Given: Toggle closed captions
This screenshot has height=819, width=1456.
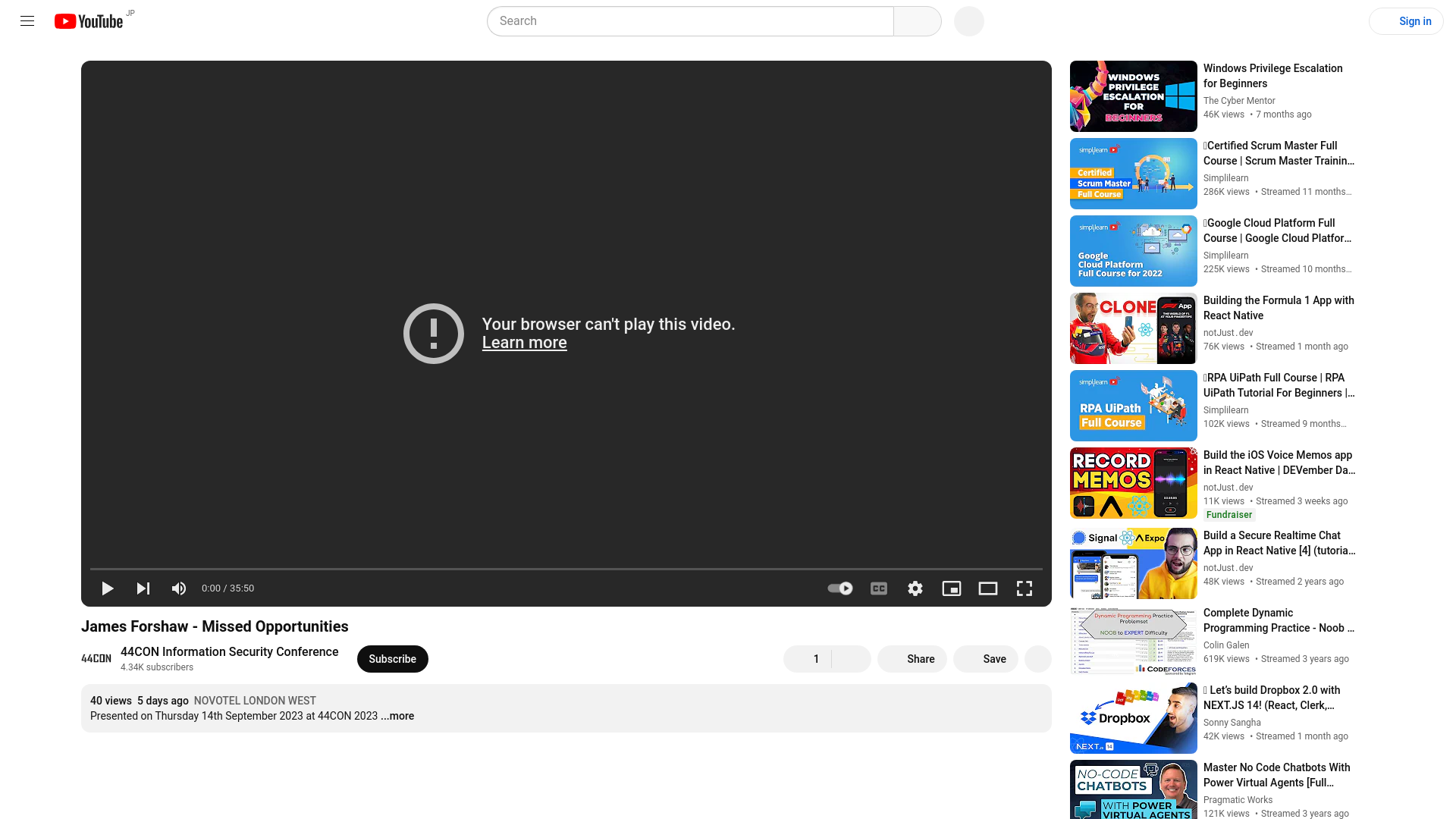Looking at the screenshot, I should tap(879, 588).
